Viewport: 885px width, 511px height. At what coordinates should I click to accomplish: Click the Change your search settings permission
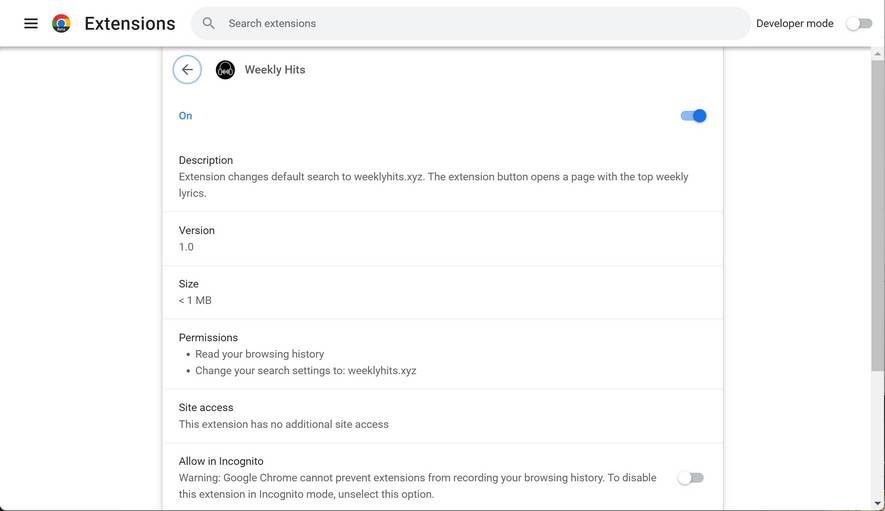coord(305,371)
